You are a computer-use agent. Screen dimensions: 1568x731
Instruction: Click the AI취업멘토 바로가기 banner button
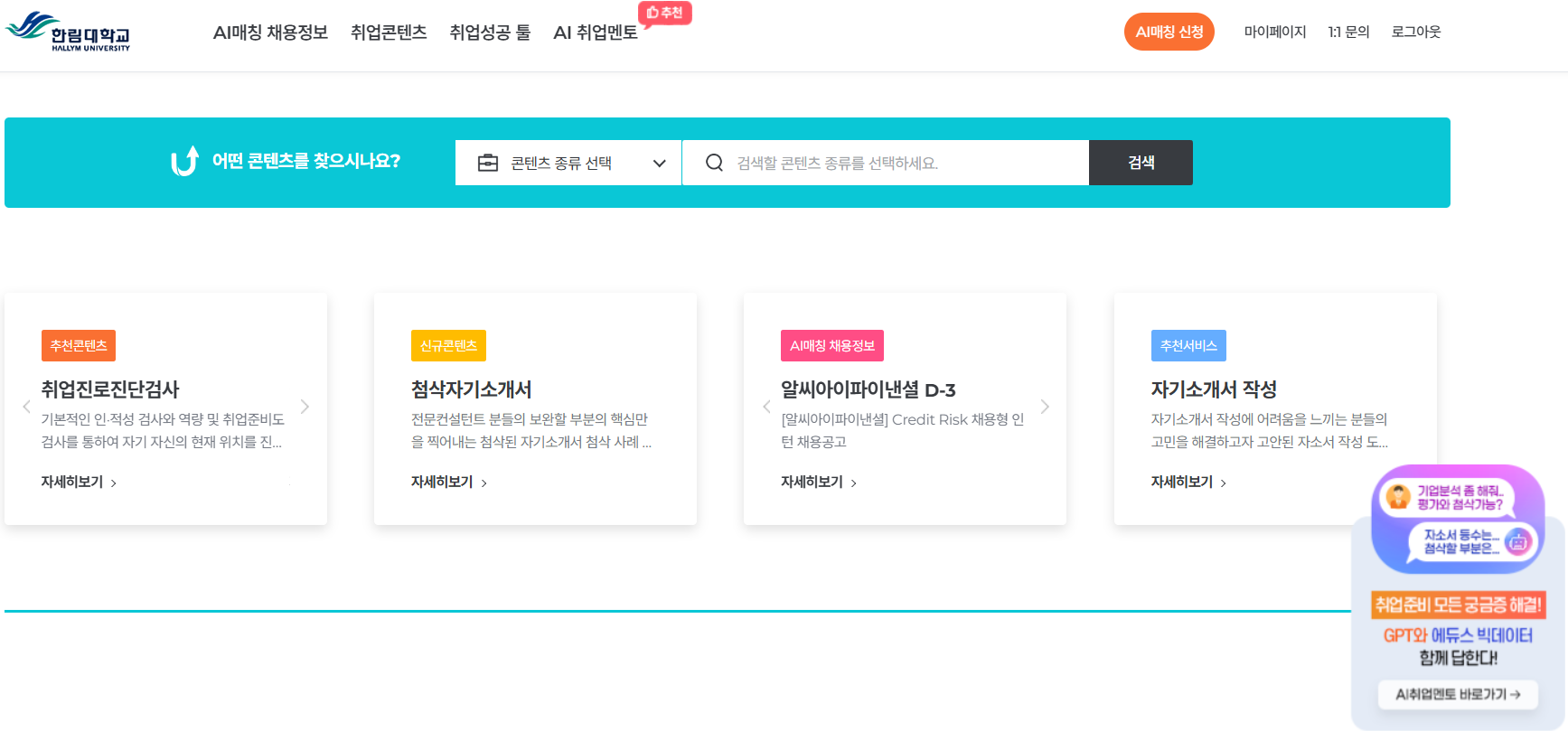(1458, 694)
